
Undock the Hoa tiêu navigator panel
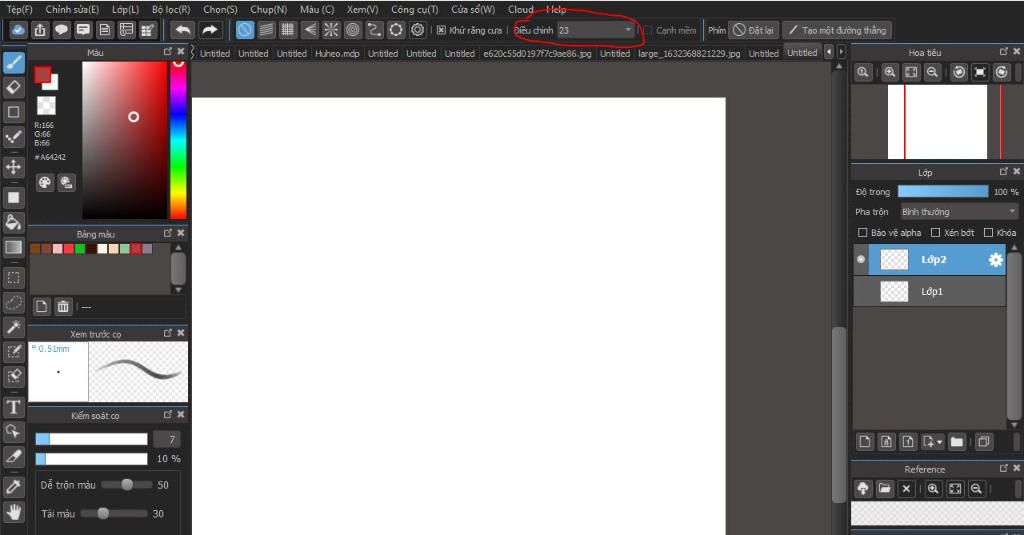(1004, 52)
